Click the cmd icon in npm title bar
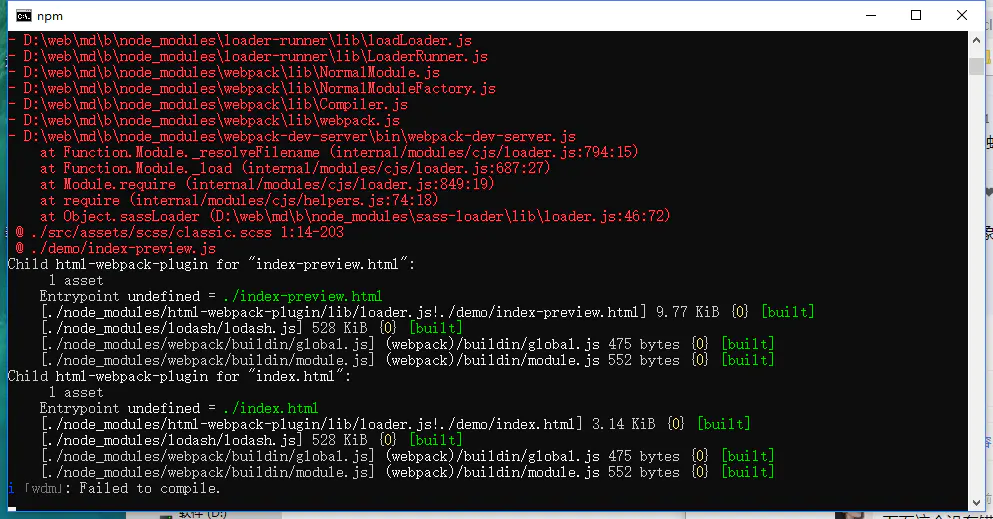The image size is (993, 519). [24, 16]
